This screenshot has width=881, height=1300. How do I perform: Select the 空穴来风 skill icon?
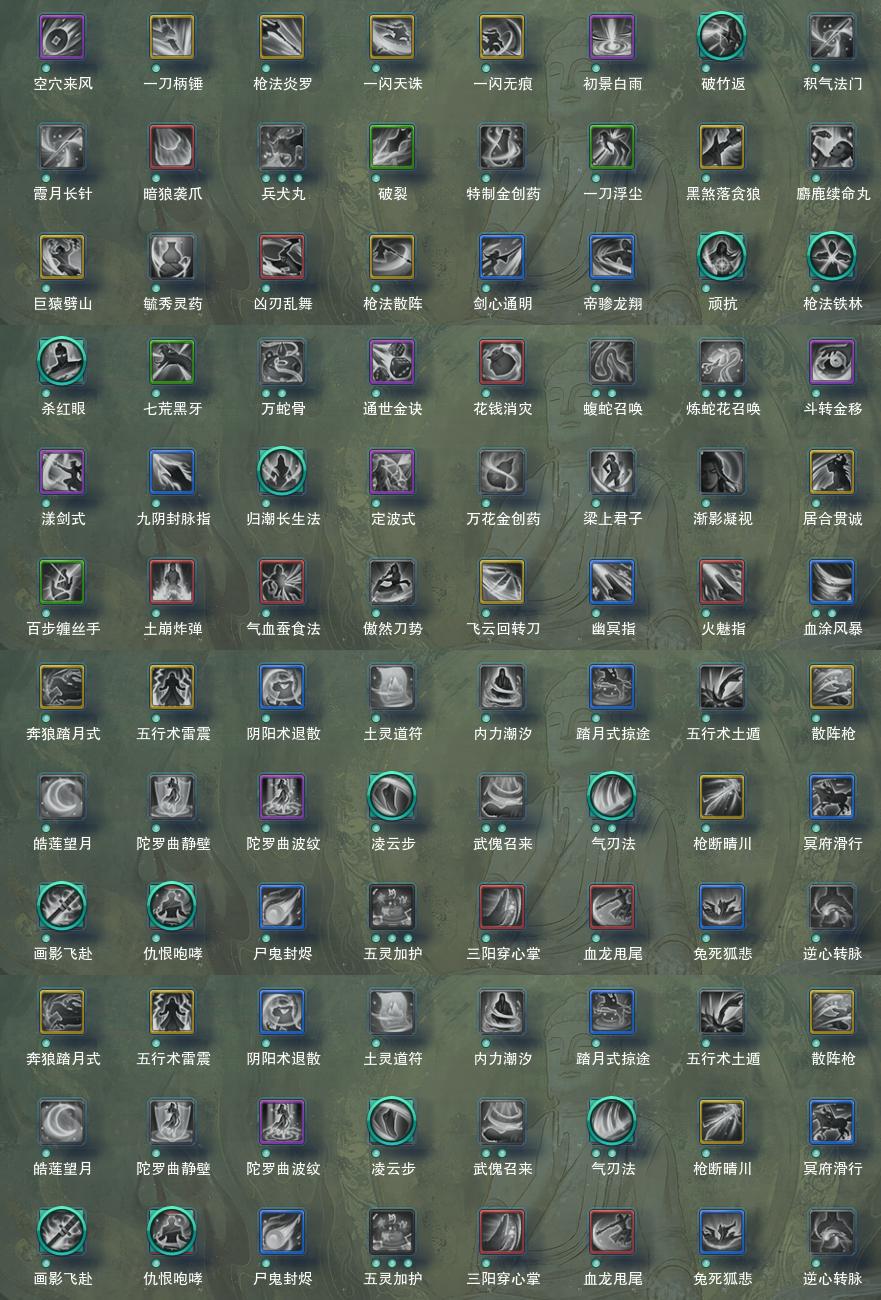62,38
